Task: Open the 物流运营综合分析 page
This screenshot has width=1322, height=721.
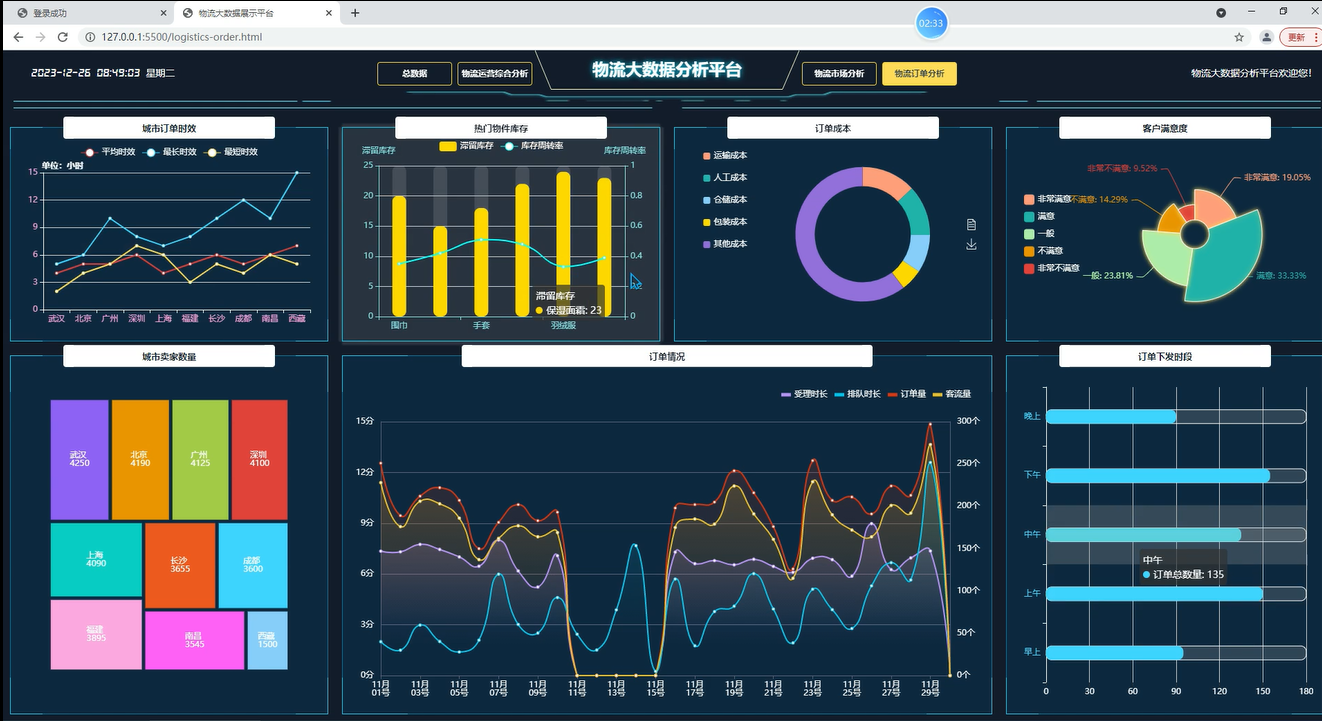Action: [494, 74]
